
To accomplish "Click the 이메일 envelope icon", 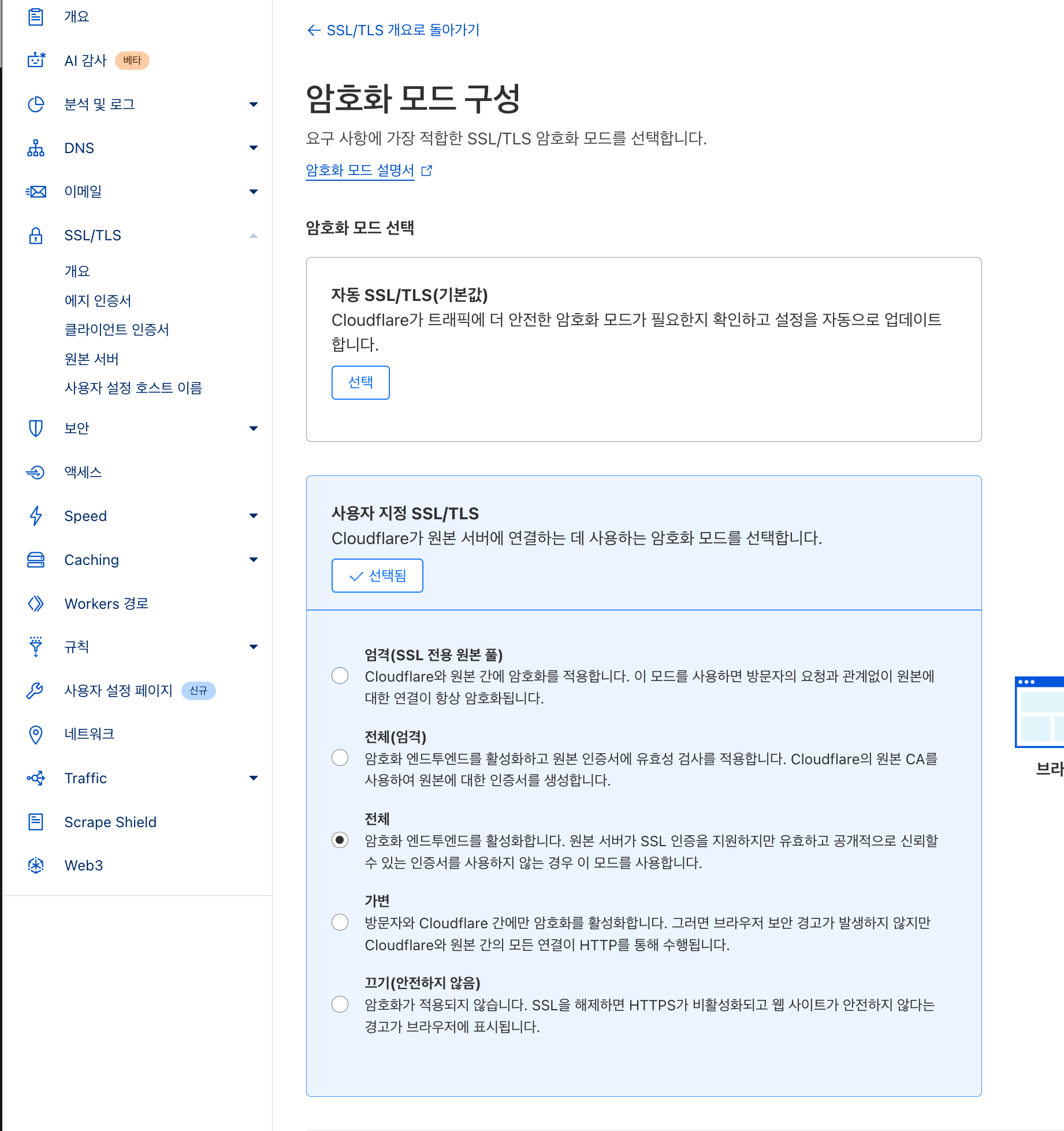I will [x=36, y=192].
